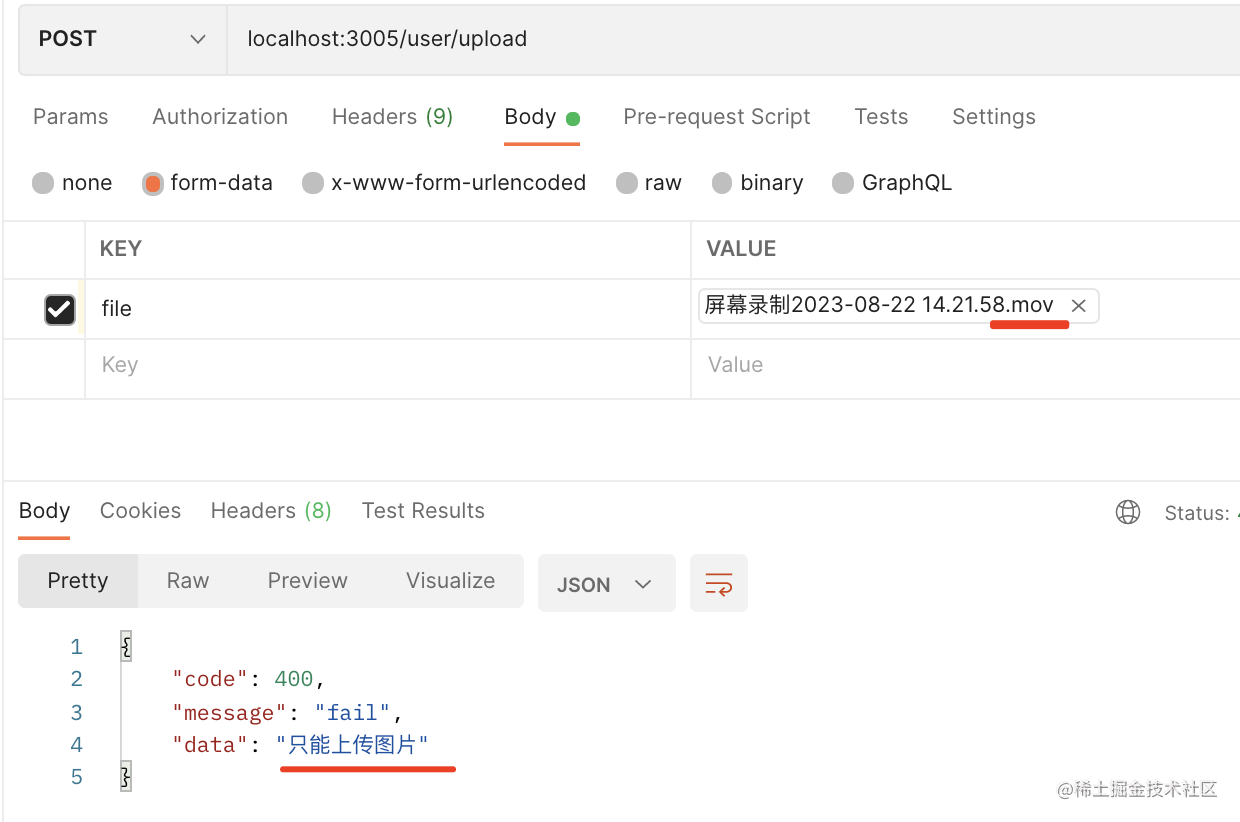Choose the binary body type
Image resolution: width=1240 pixels, height=822 pixels.
point(722,183)
